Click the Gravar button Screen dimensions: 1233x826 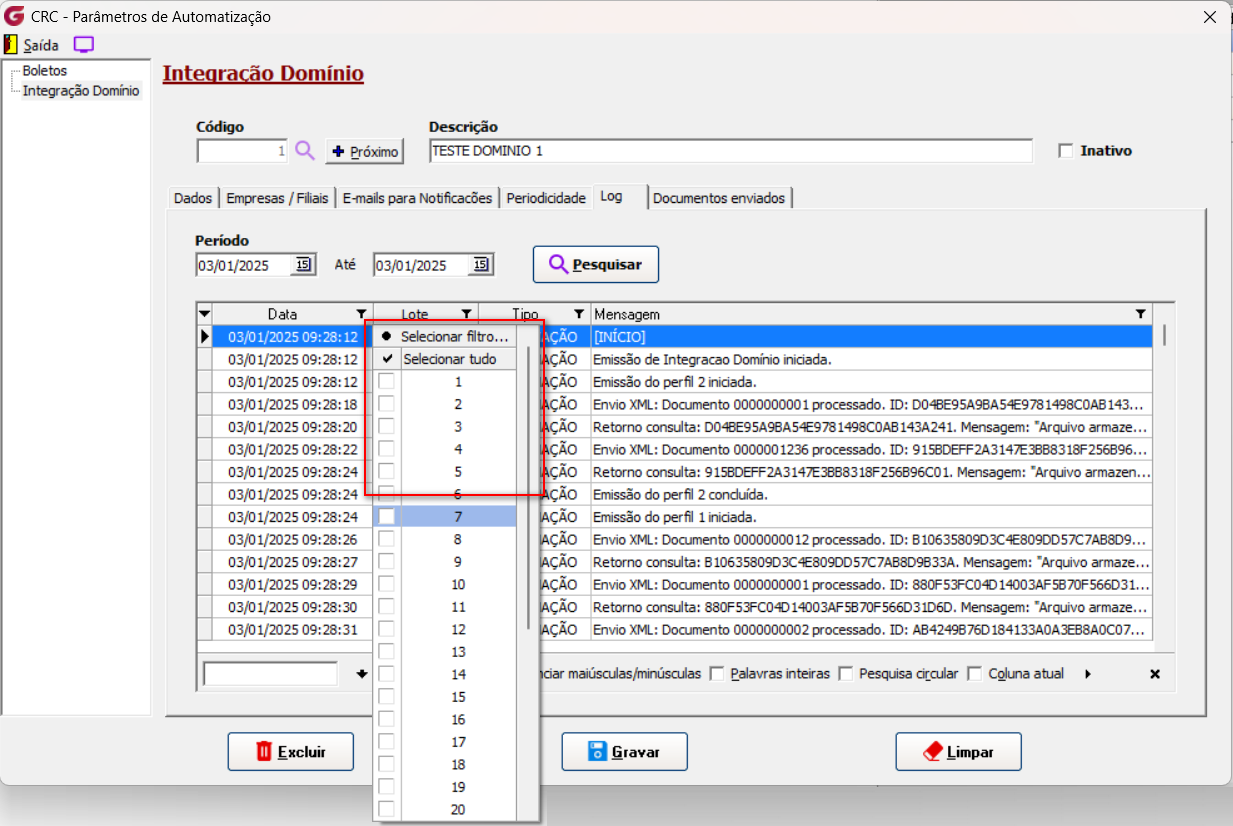(x=624, y=752)
